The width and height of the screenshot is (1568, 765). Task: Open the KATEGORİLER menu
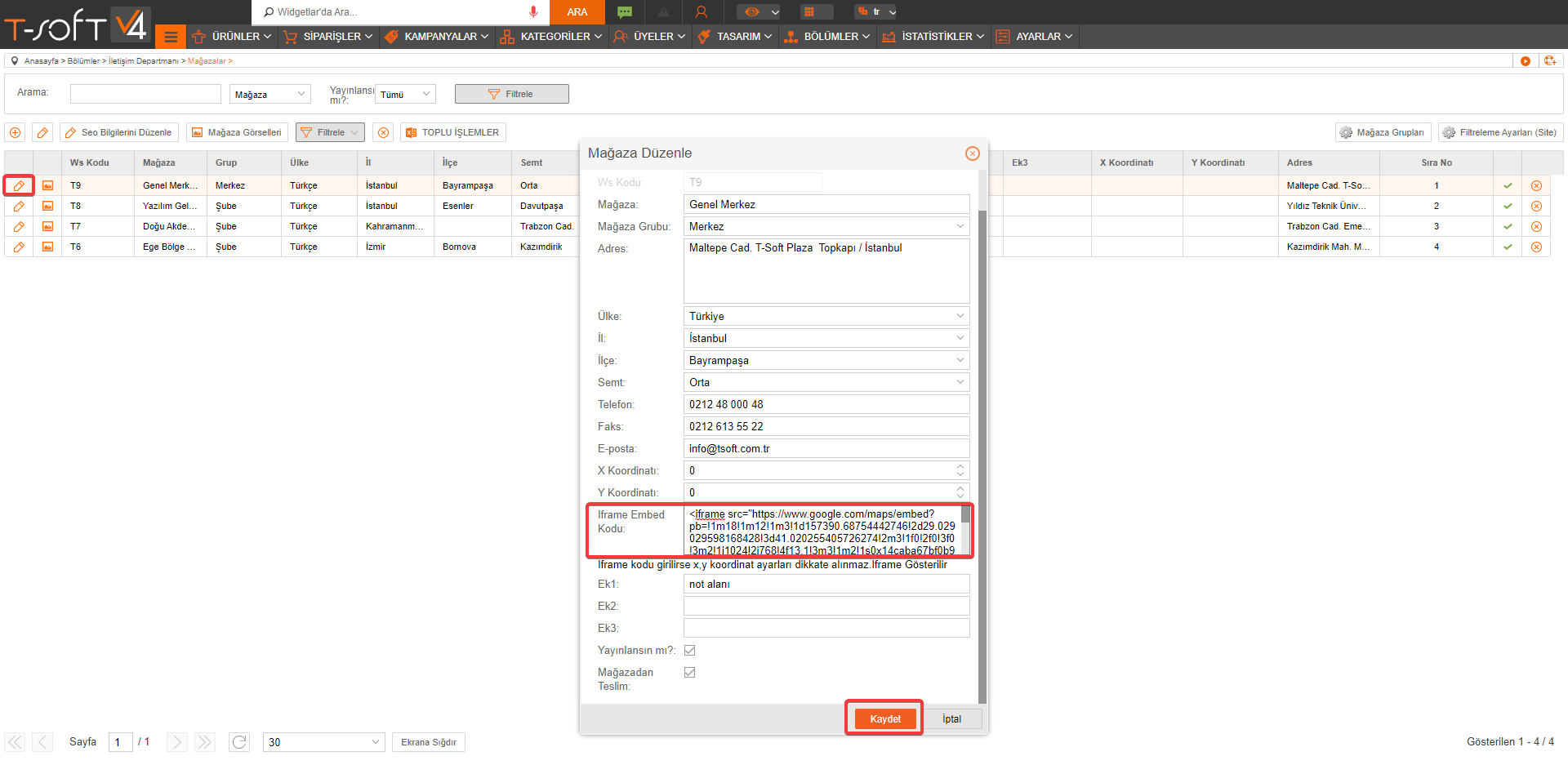pyautogui.click(x=551, y=37)
